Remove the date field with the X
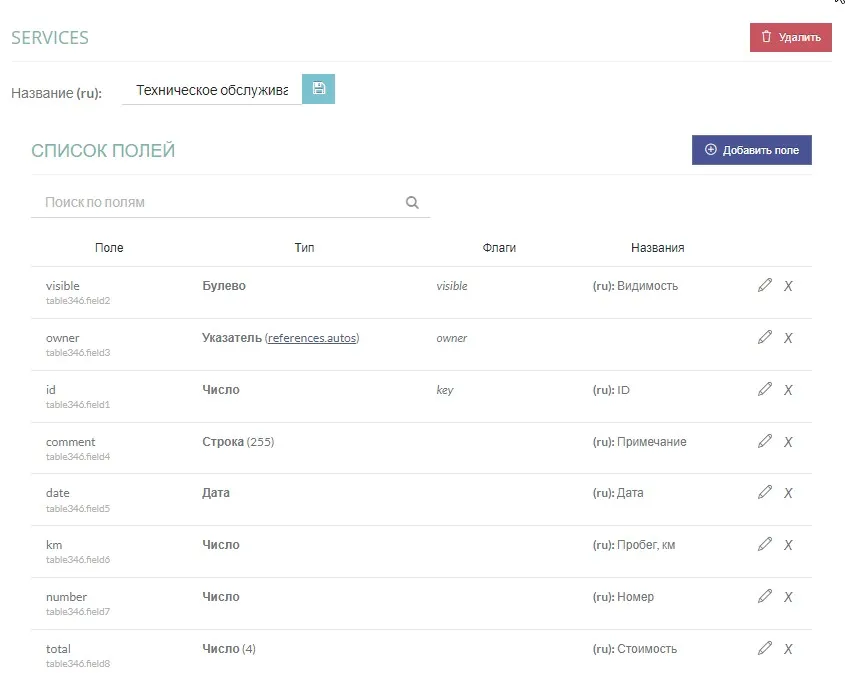This screenshot has width=845, height=673. tap(788, 493)
